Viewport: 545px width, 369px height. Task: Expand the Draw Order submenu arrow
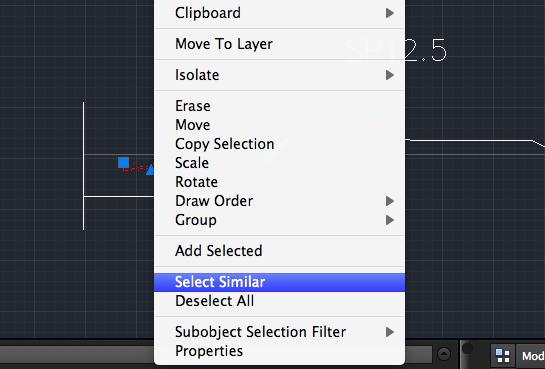point(390,201)
